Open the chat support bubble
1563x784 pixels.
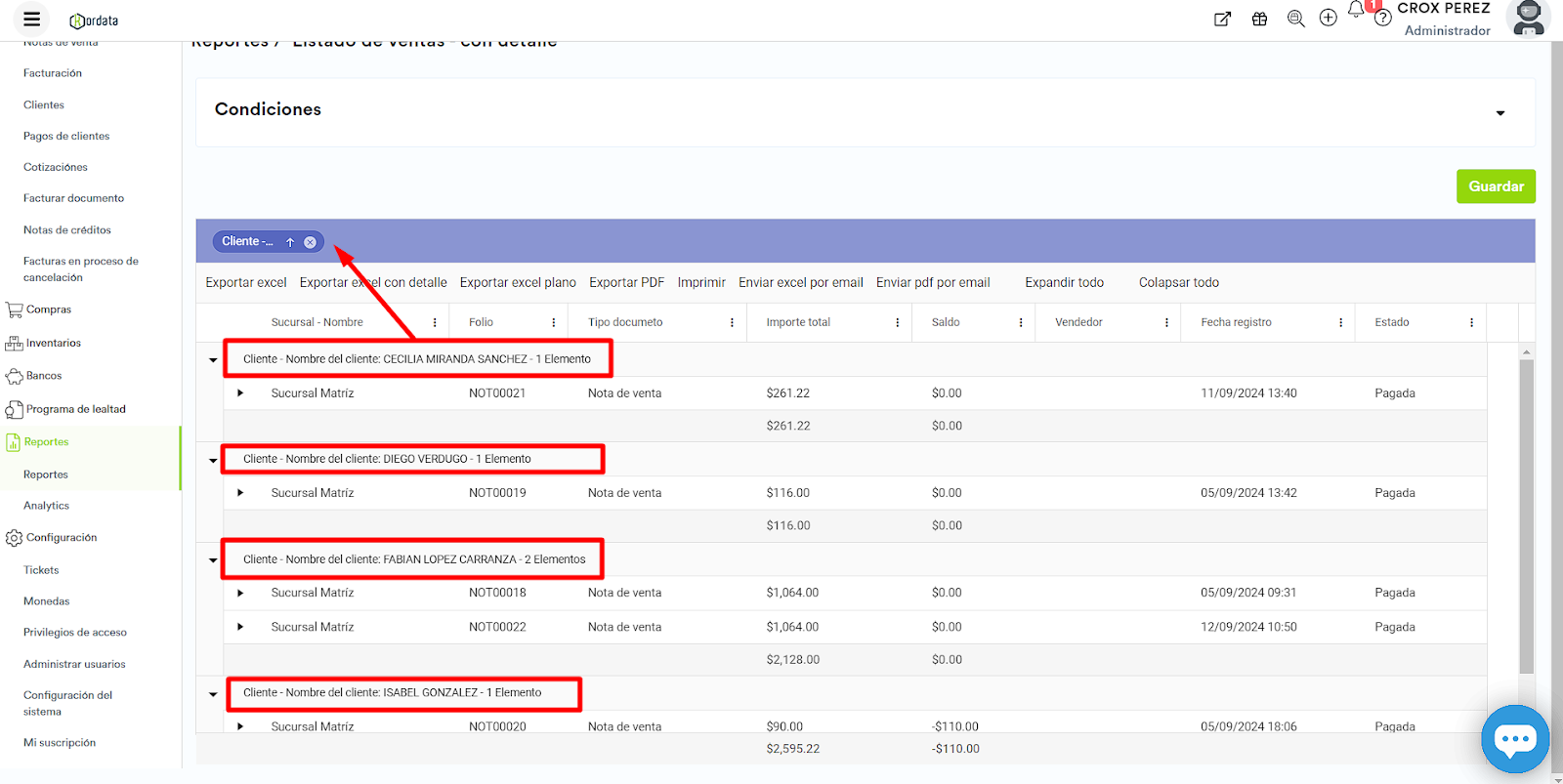[1514, 739]
